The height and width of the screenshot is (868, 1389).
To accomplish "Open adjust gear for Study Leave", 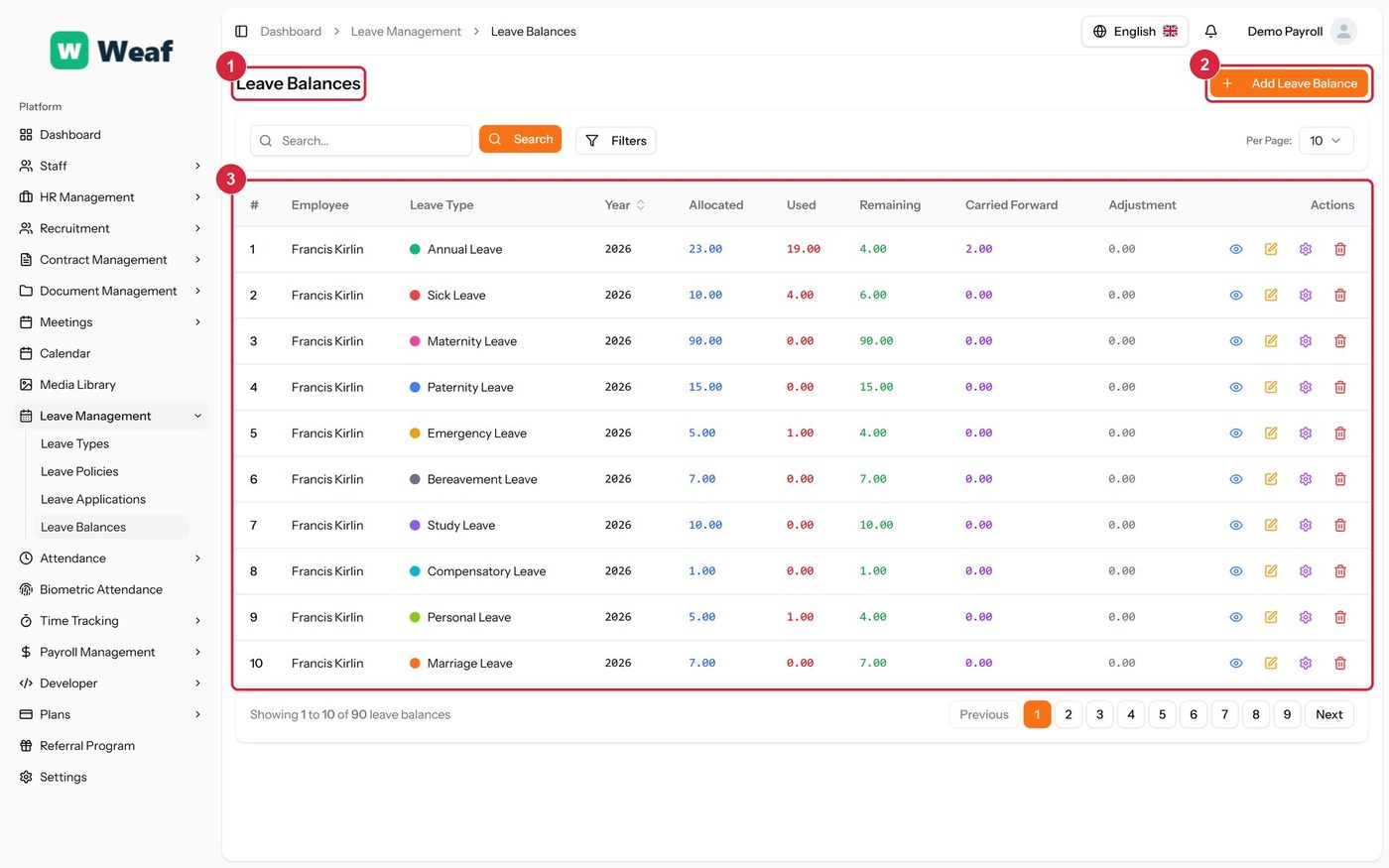I will (x=1306, y=525).
